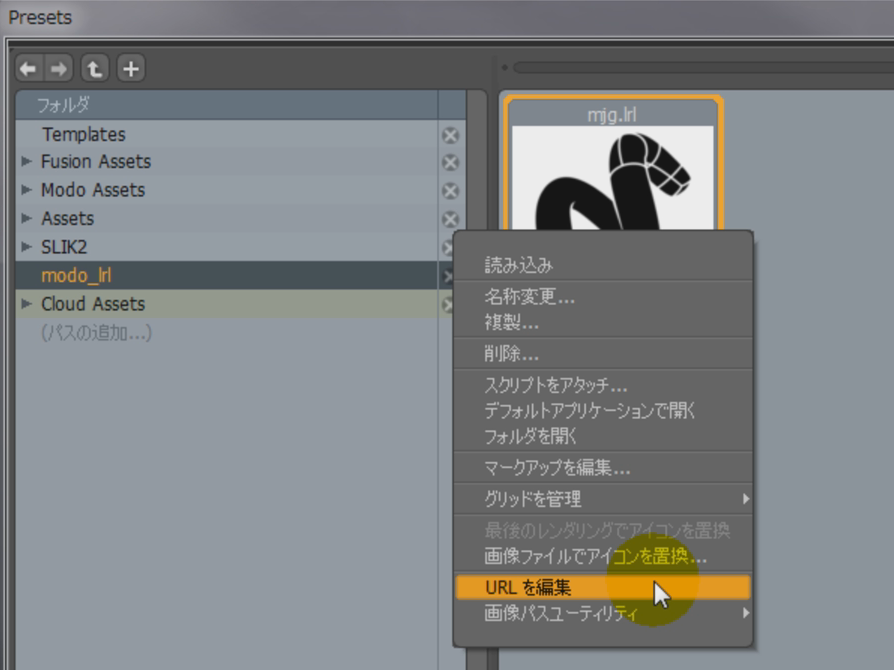Viewport: 894px width, 670px height.
Task: Select 名称変更... in the context menu
Action: click(x=530, y=297)
